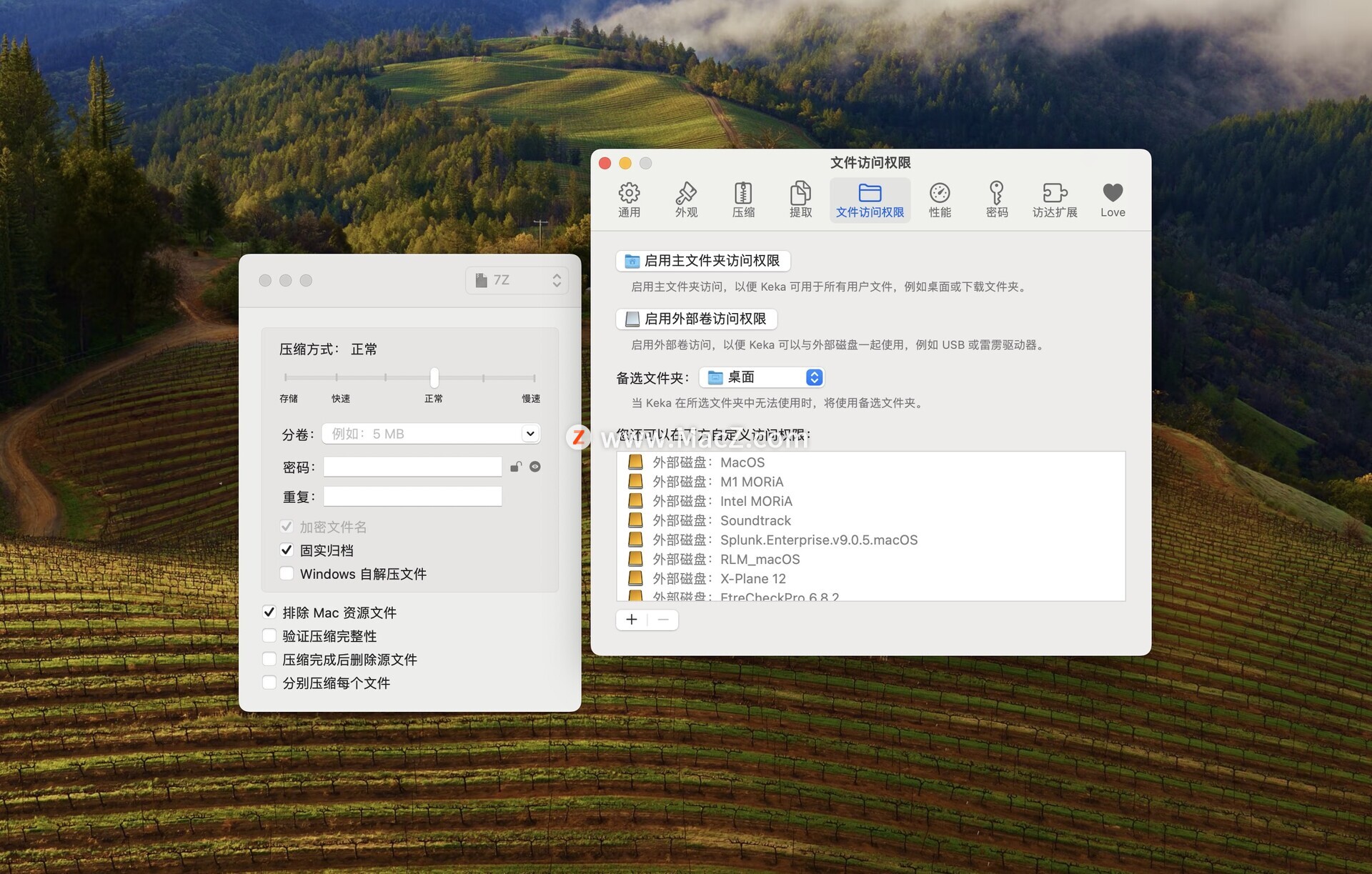1372x874 pixels.
Task: Click the minus button under access list
Action: coord(663,620)
